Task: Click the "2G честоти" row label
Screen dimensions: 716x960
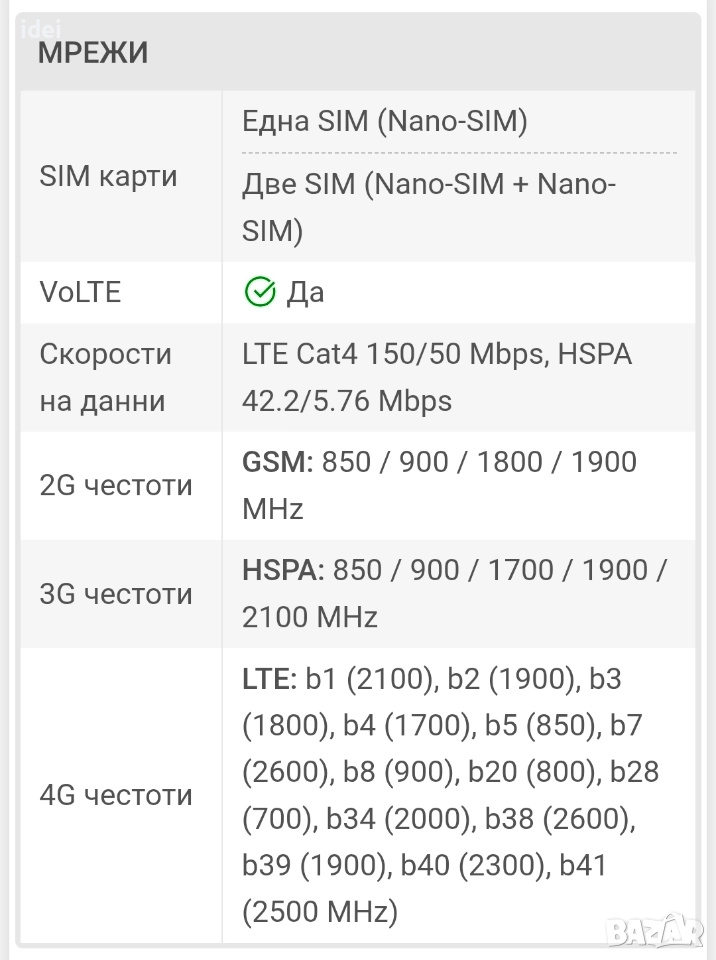Action: [x=115, y=486]
